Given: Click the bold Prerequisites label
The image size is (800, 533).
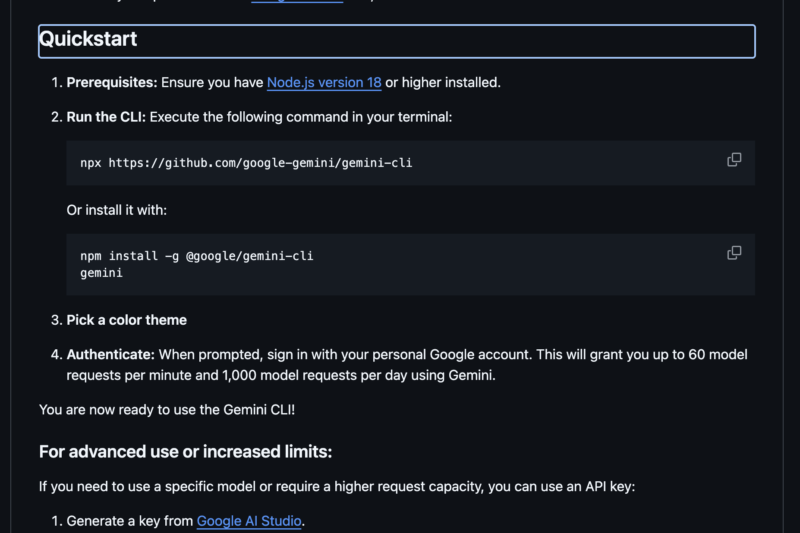Looking at the screenshot, I should coord(112,83).
